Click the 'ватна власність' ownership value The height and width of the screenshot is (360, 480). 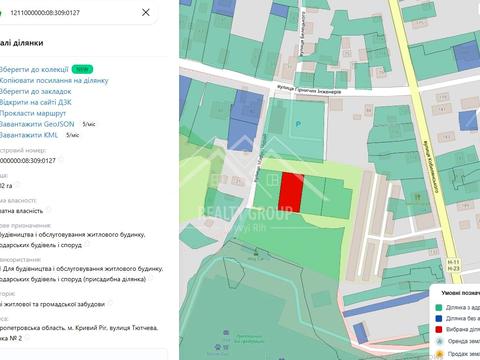coord(22,211)
